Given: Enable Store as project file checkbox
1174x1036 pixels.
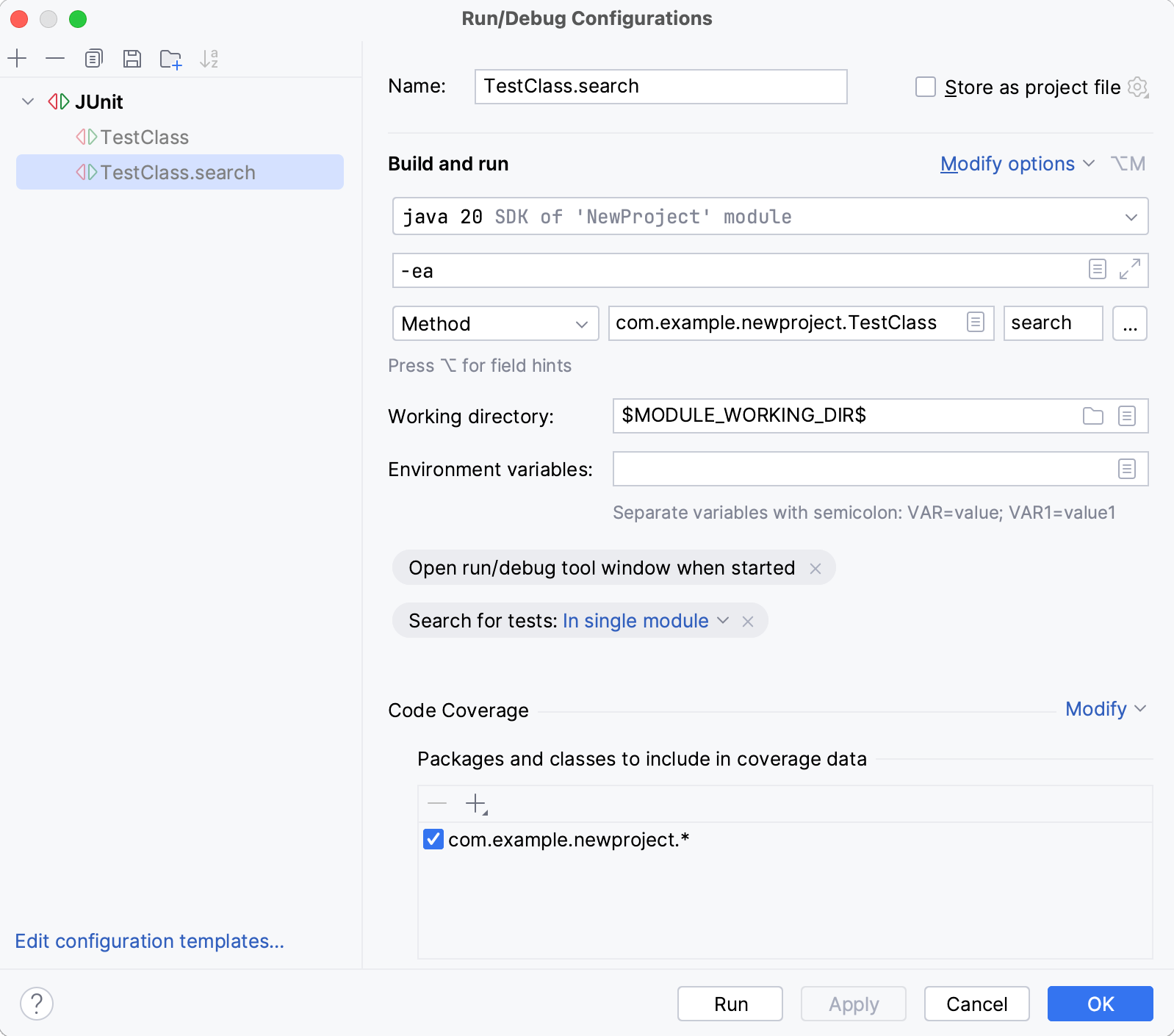Looking at the screenshot, I should (x=925, y=87).
